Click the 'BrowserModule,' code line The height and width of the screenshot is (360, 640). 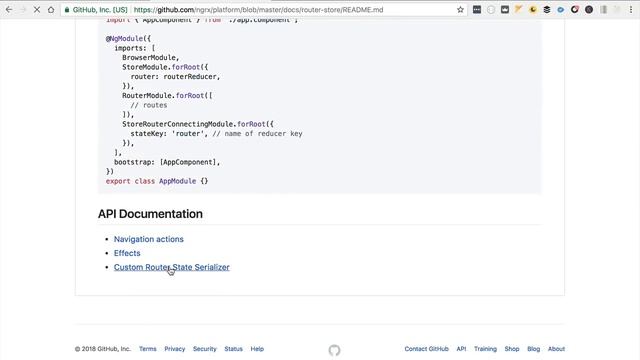point(151,58)
